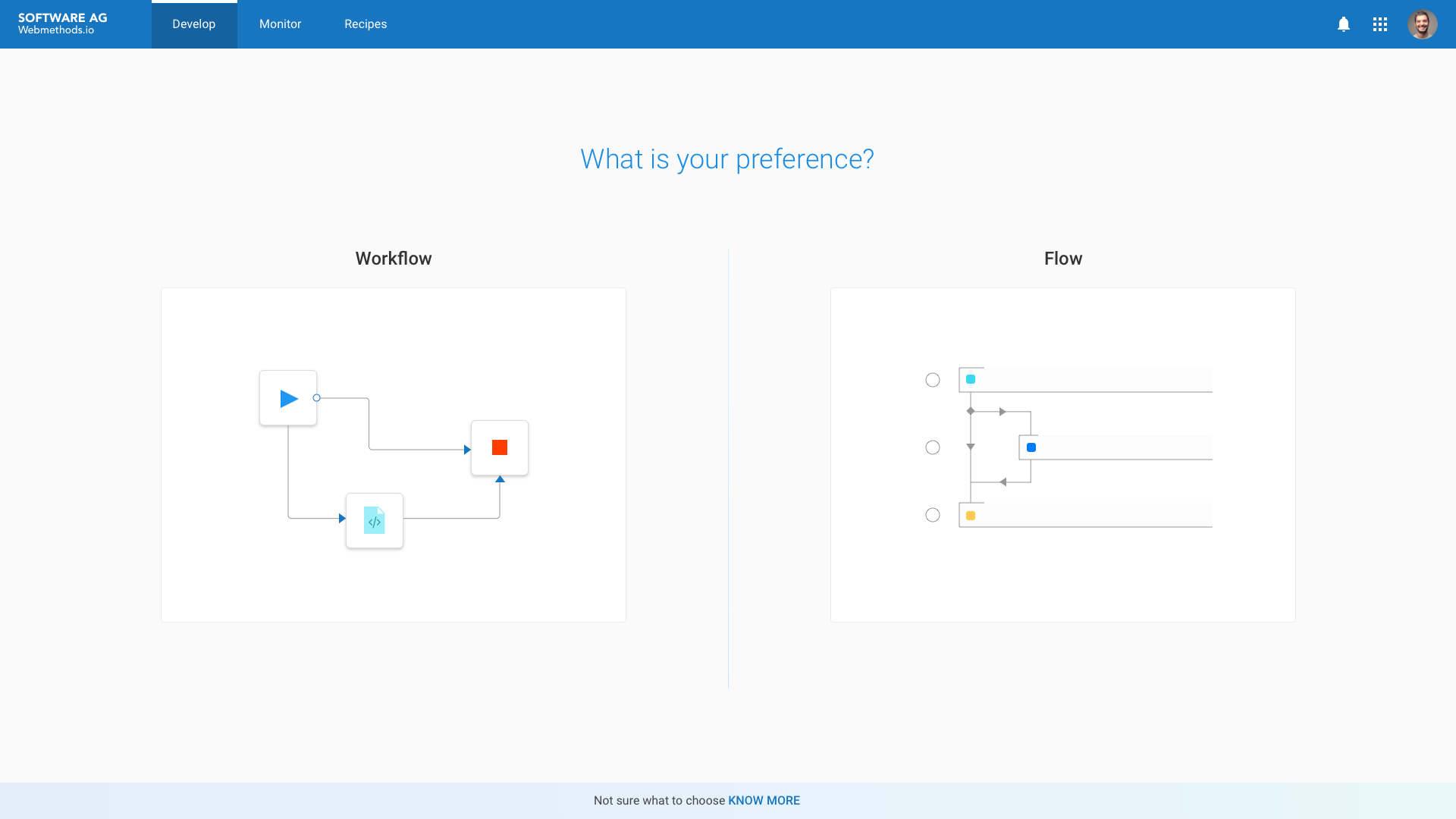Image resolution: width=1456 pixels, height=819 pixels.
Task: Choose the Flow preference card
Action: point(1063,455)
